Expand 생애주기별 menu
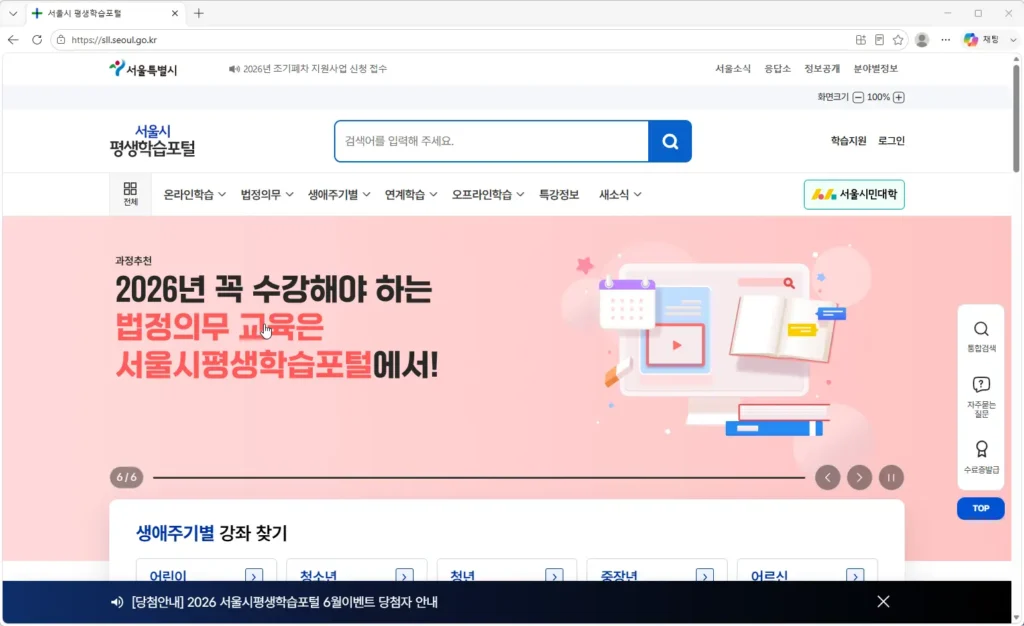1024x626 pixels. point(339,195)
